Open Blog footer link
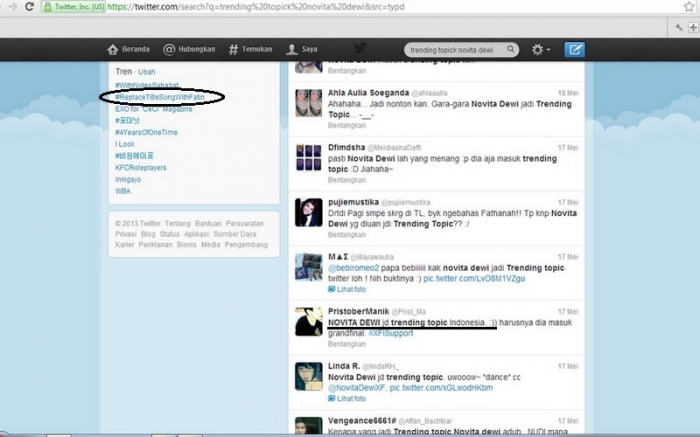700x437 pixels. [148, 234]
